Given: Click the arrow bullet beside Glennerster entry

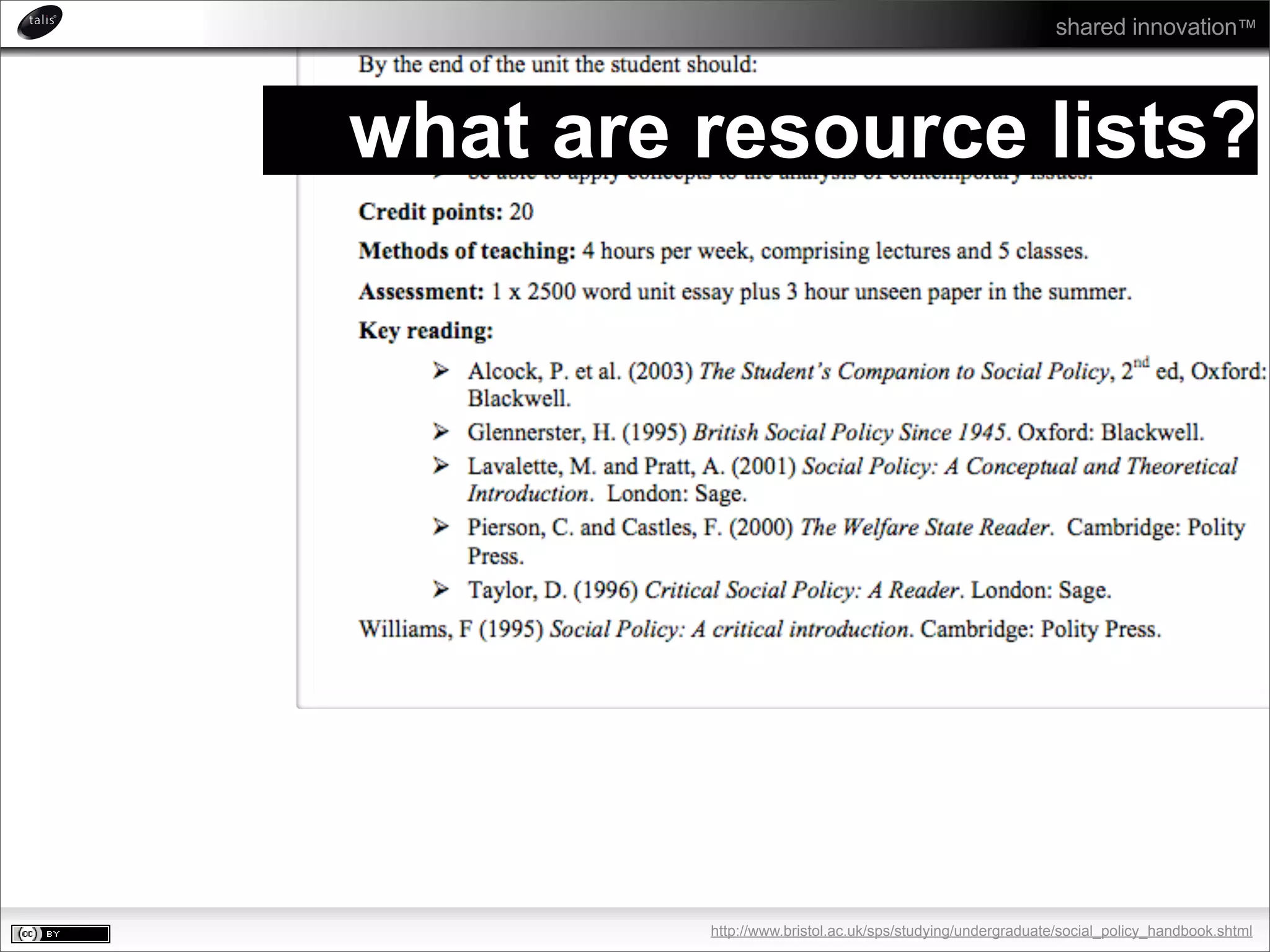Looking at the screenshot, I should 441,431.
